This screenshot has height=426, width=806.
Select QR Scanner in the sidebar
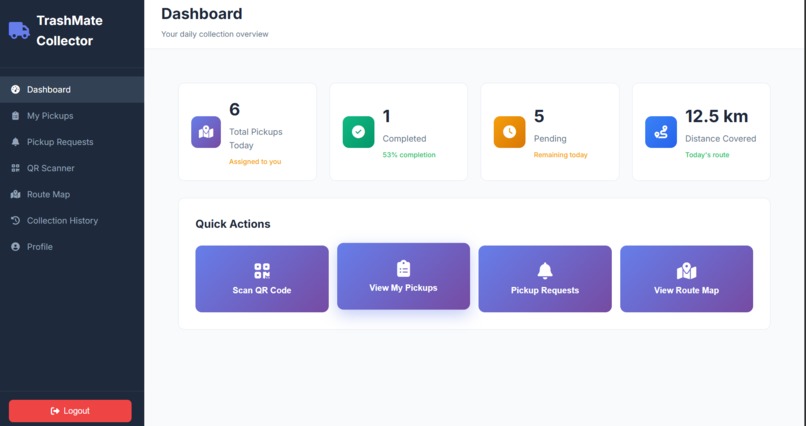(72, 168)
